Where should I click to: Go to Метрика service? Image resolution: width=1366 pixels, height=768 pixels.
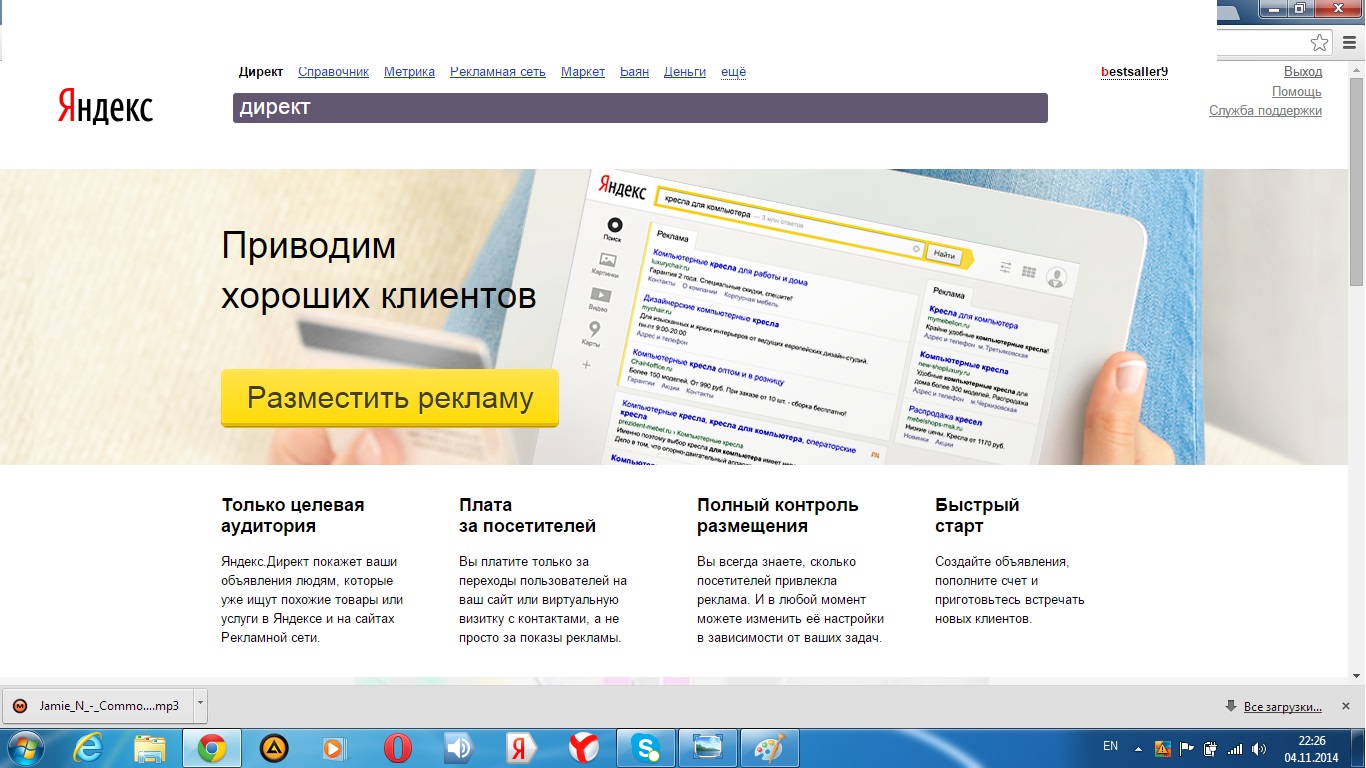tap(409, 72)
